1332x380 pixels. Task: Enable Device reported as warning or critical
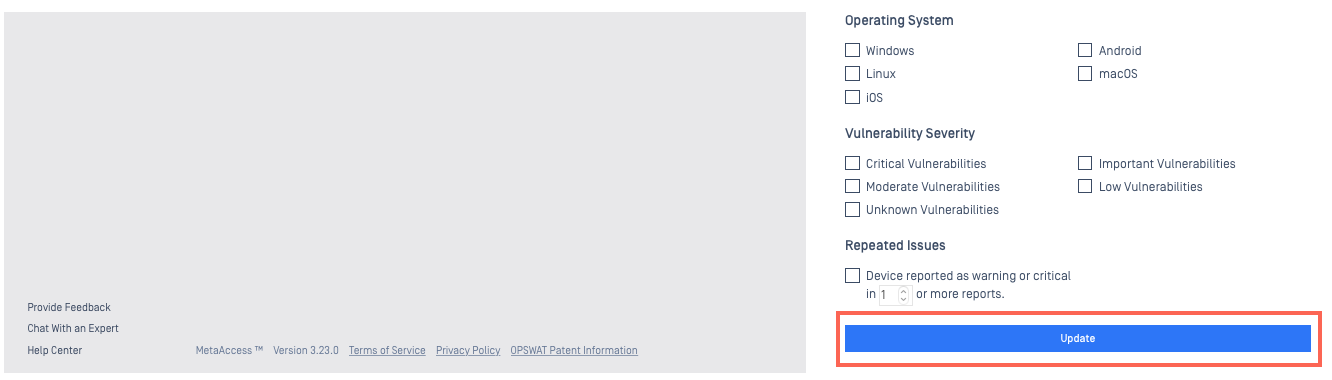tap(853, 275)
